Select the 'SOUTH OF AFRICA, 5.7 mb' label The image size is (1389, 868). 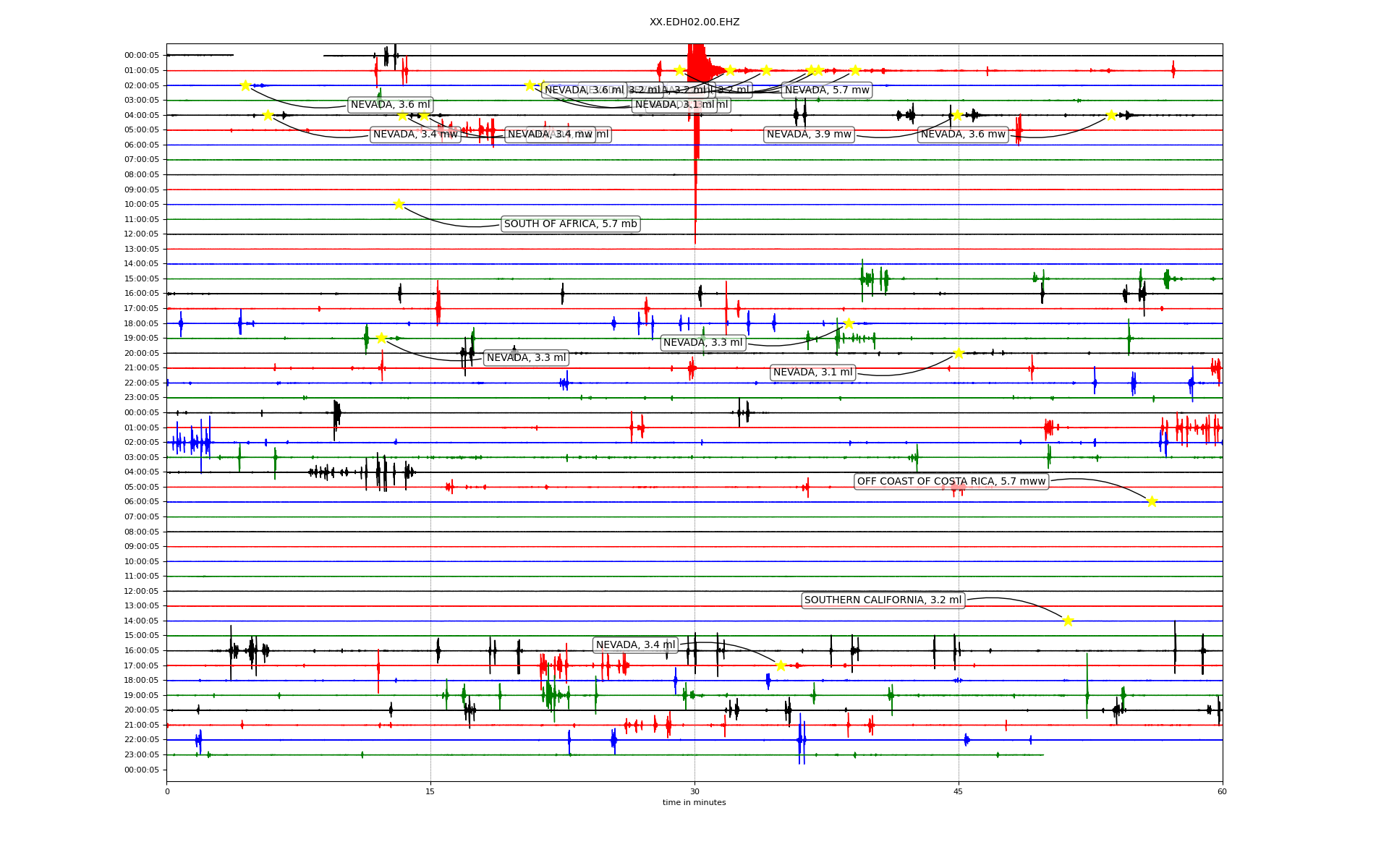(x=570, y=224)
